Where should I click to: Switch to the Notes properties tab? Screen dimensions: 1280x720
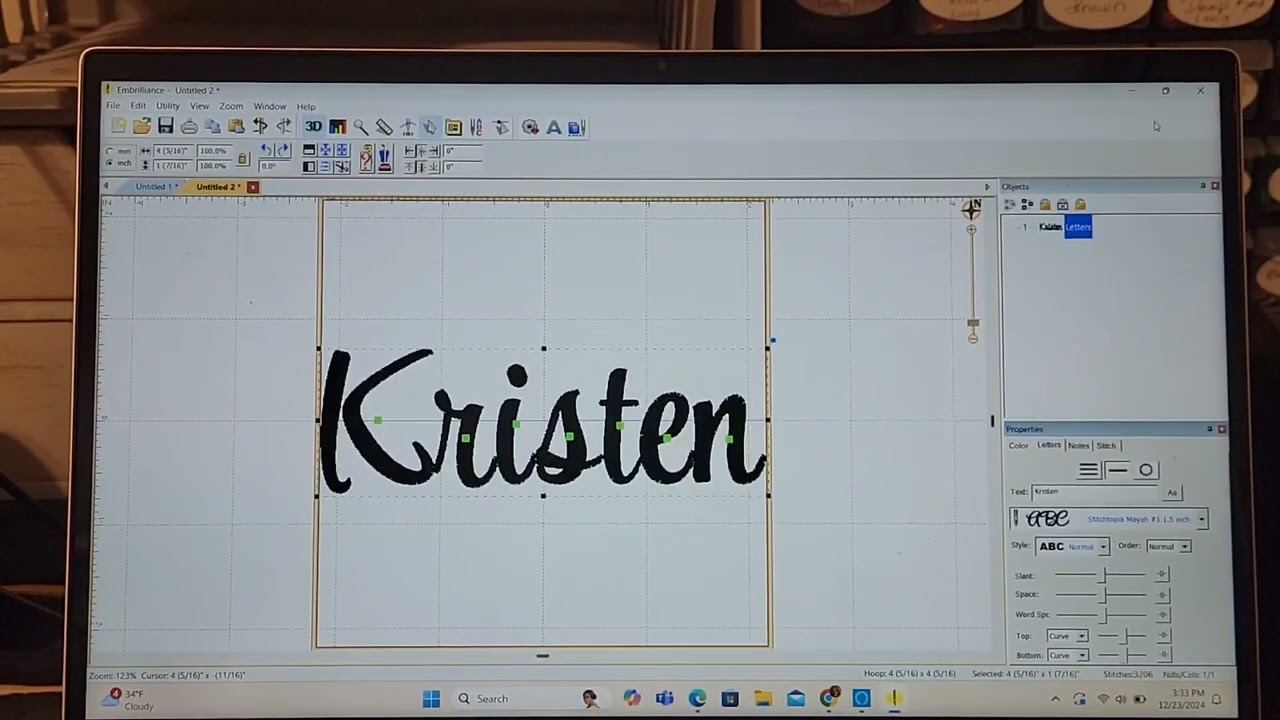coord(1078,446)
